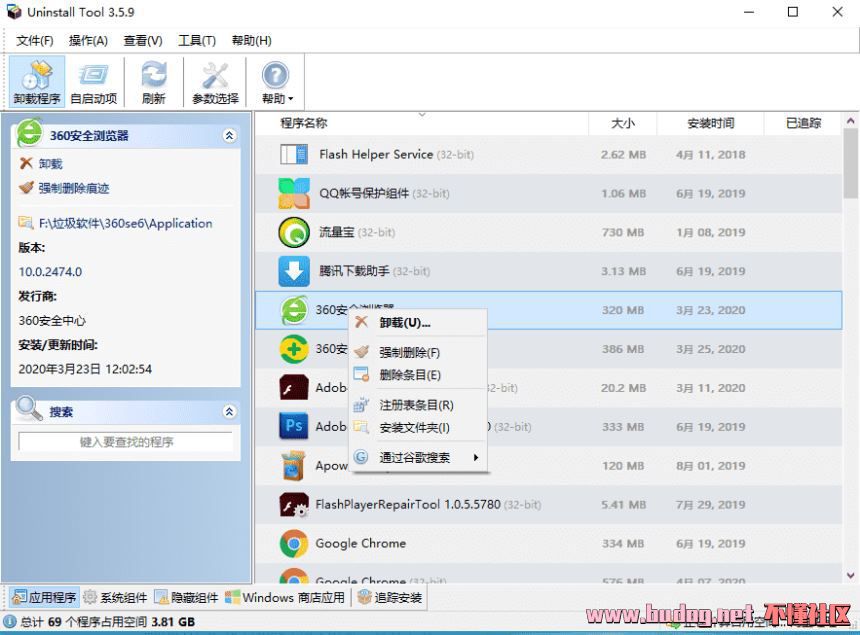Open the 操作(A) menu

(x=88, y=41)
